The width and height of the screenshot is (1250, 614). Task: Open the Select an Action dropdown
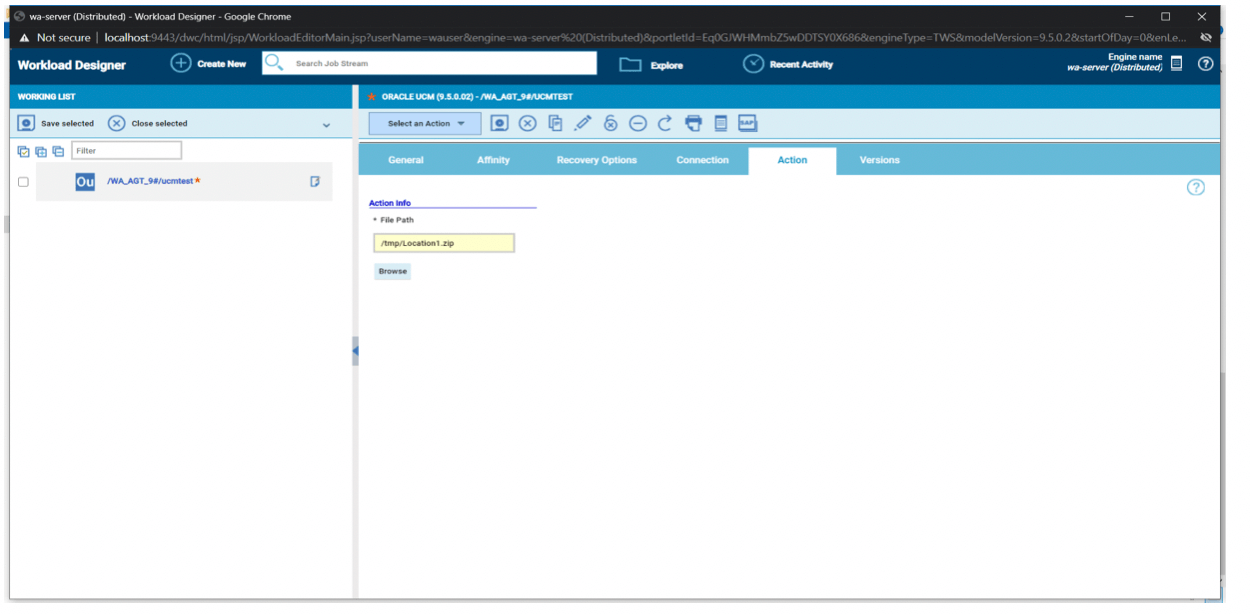[x=423, y=123]
